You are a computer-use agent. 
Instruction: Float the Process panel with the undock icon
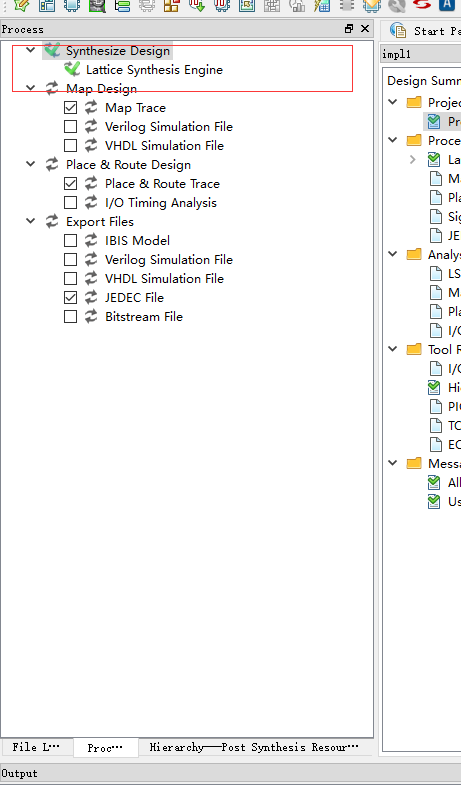point(349,29)
